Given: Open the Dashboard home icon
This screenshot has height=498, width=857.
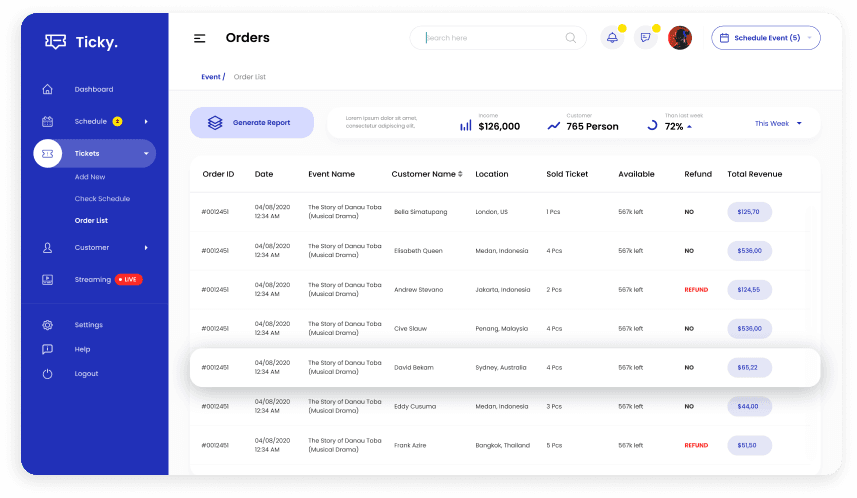Looking at the screenshot, I should [x=48, y=89].
